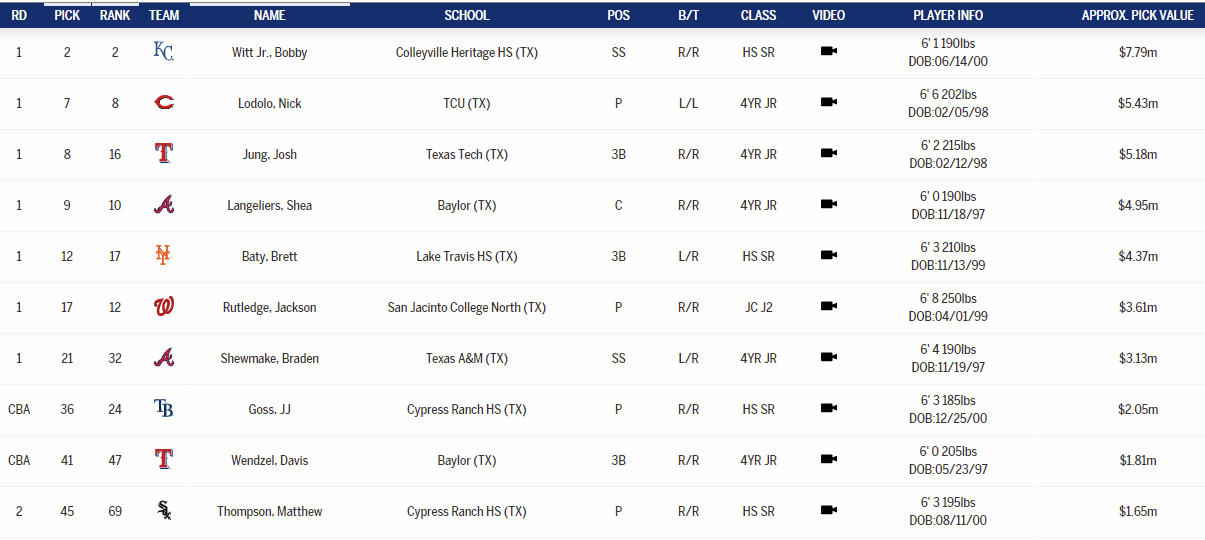Screen dimensions: 1205x540
Task: Play JJ Goss's video
Action: (x=828, y=409)
